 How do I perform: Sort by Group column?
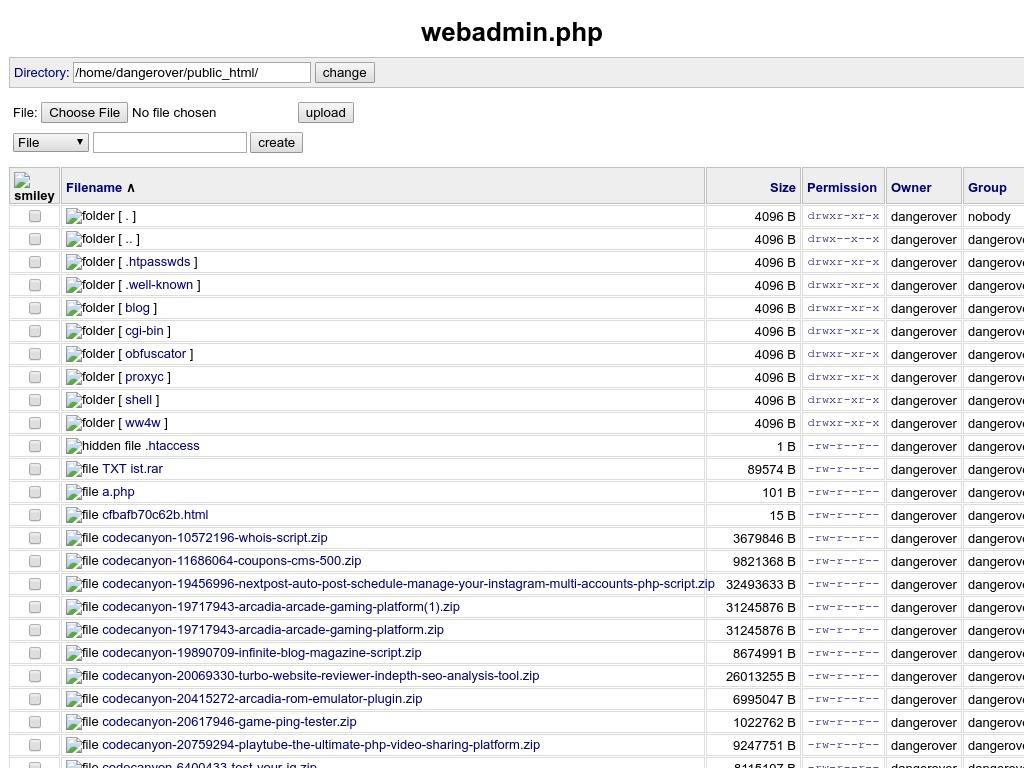(987, 187)
